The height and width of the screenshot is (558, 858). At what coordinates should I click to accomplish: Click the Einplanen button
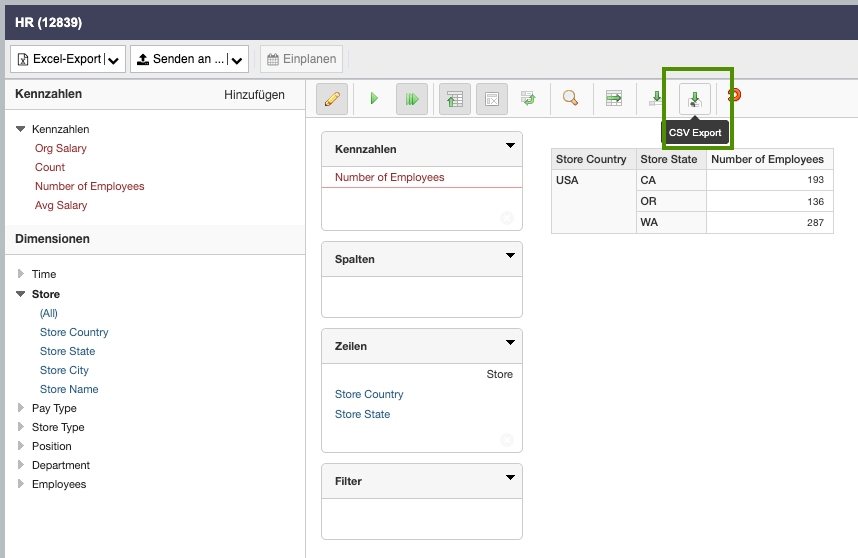click(301, 60)
